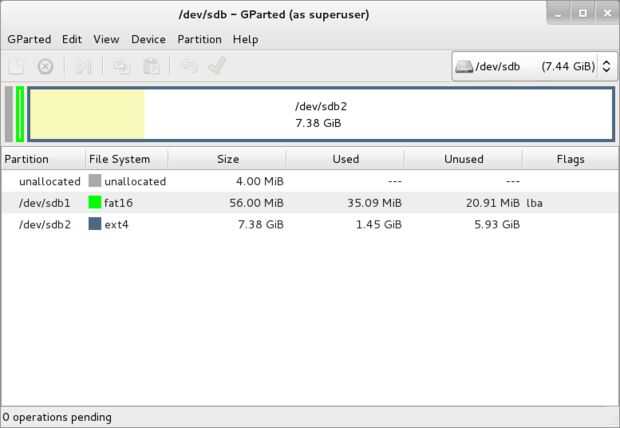Click the New partition toolbar icon
This screenshot has width=620, height=428.
pyautogui.click(x=16, y=66)
